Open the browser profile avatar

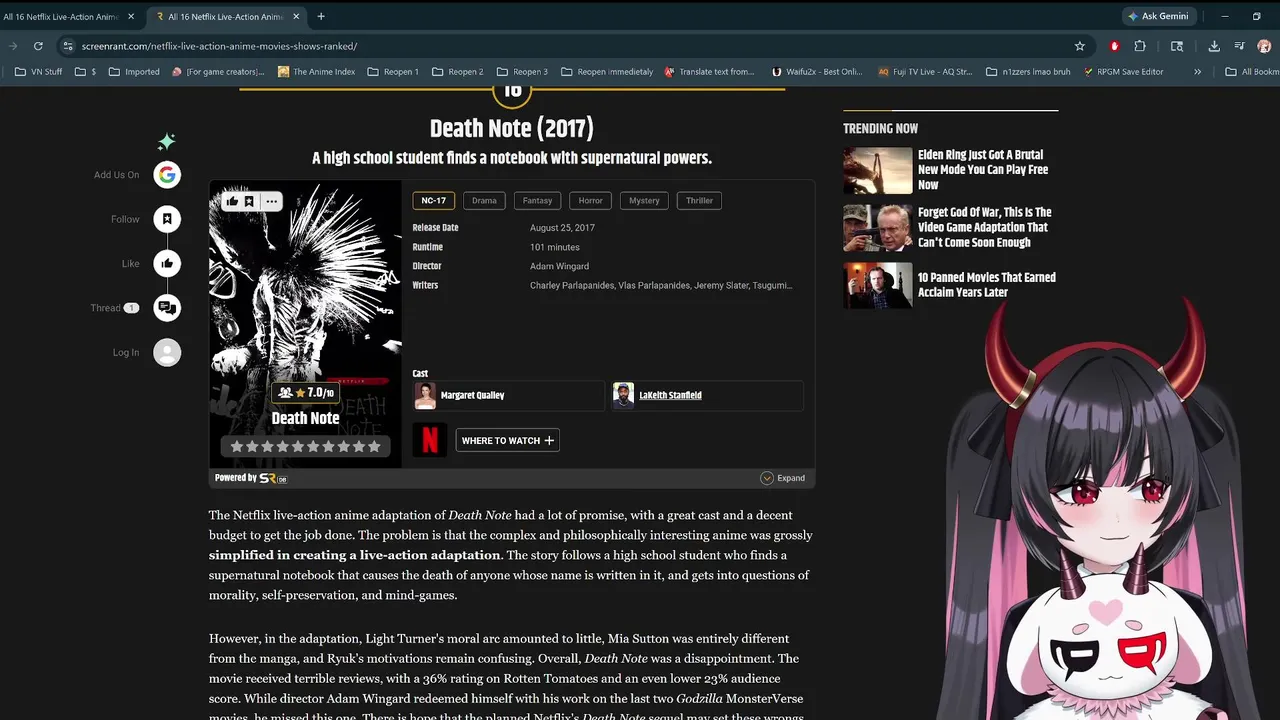coord(1264,46)
